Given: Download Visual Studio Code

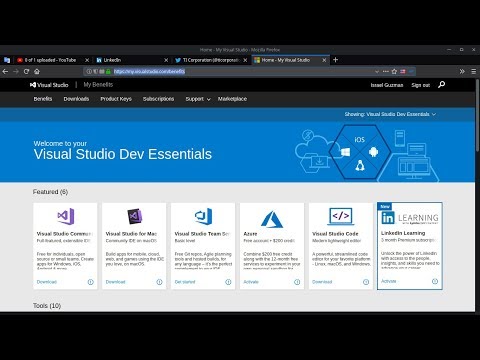Looking at the screenshot, I should [x=322, y=282].
